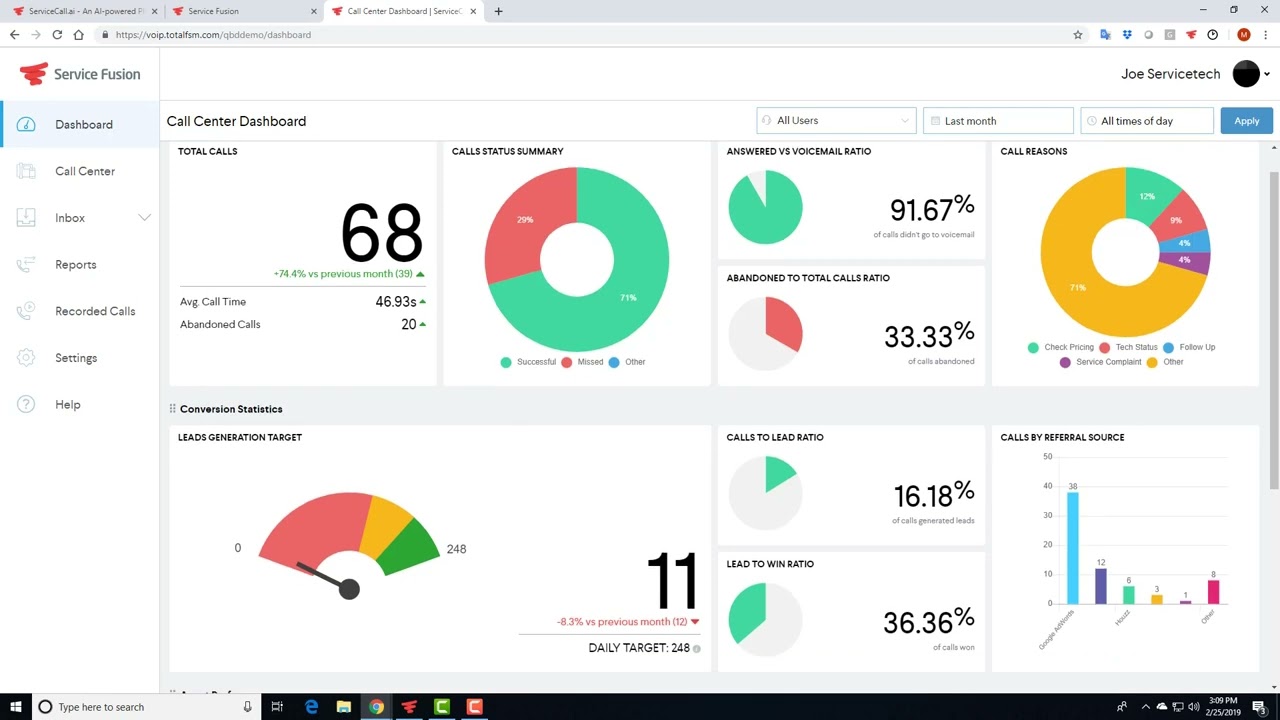Open Joe Servicetech user menu arrow
This screenshot has height=720, width=1280.
click(1267, 74)
